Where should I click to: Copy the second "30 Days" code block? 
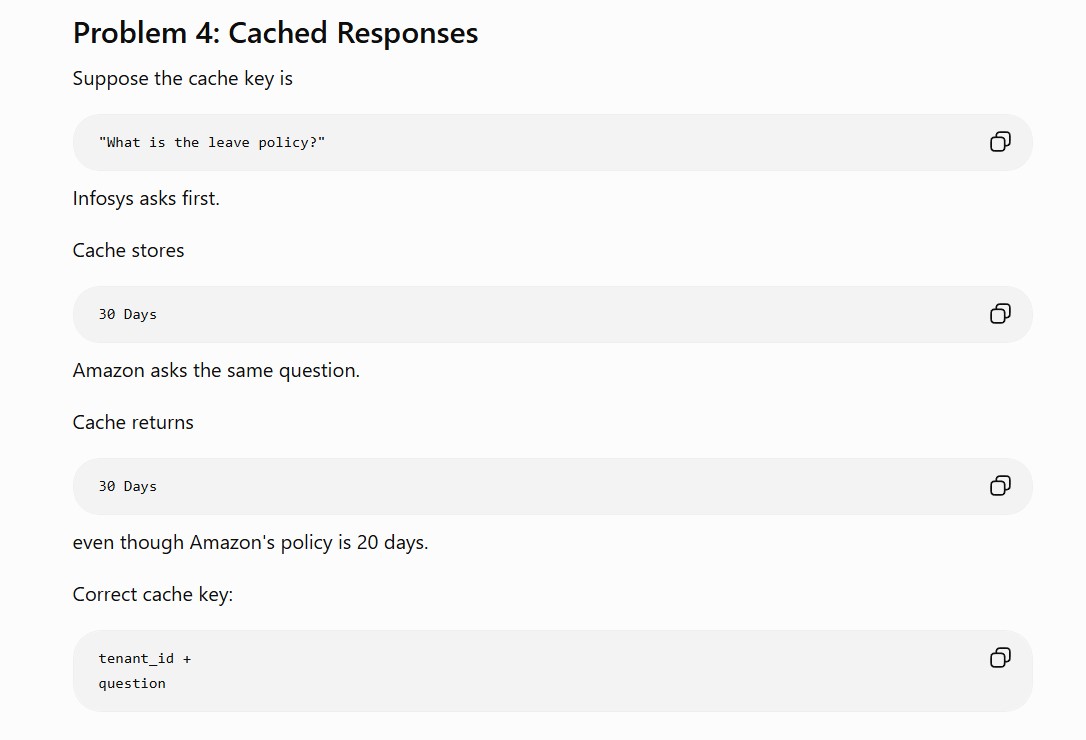(1000, 486)
